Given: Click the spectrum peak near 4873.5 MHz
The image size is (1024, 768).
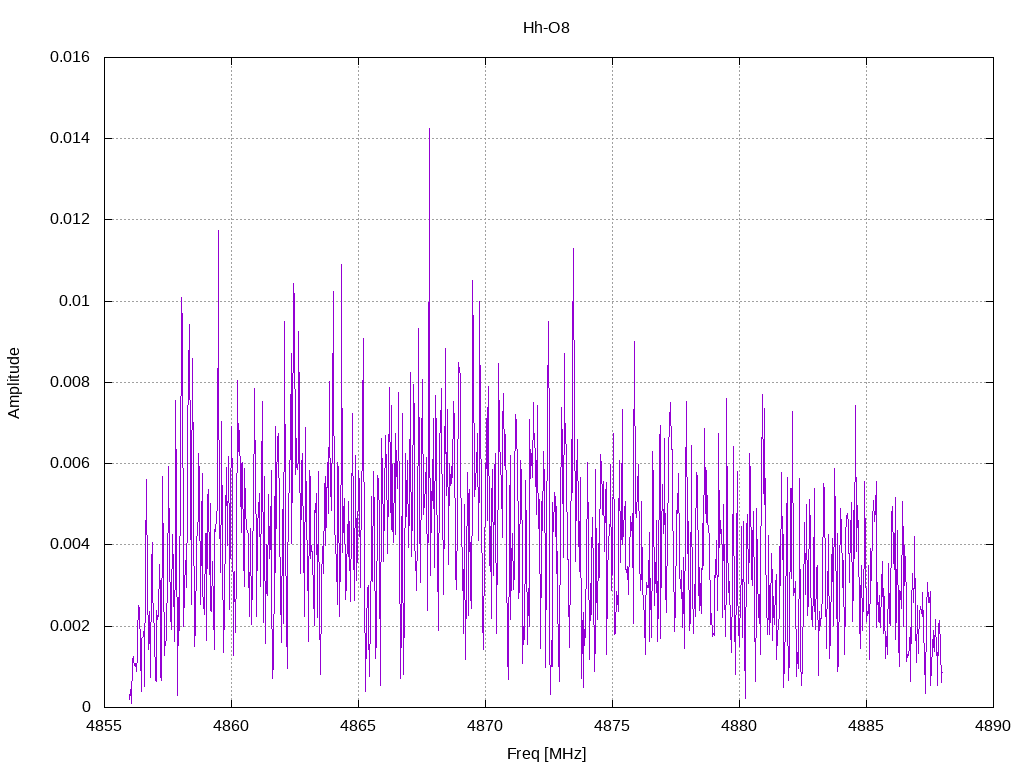Looking at the screenshot, I should (573, 251).
